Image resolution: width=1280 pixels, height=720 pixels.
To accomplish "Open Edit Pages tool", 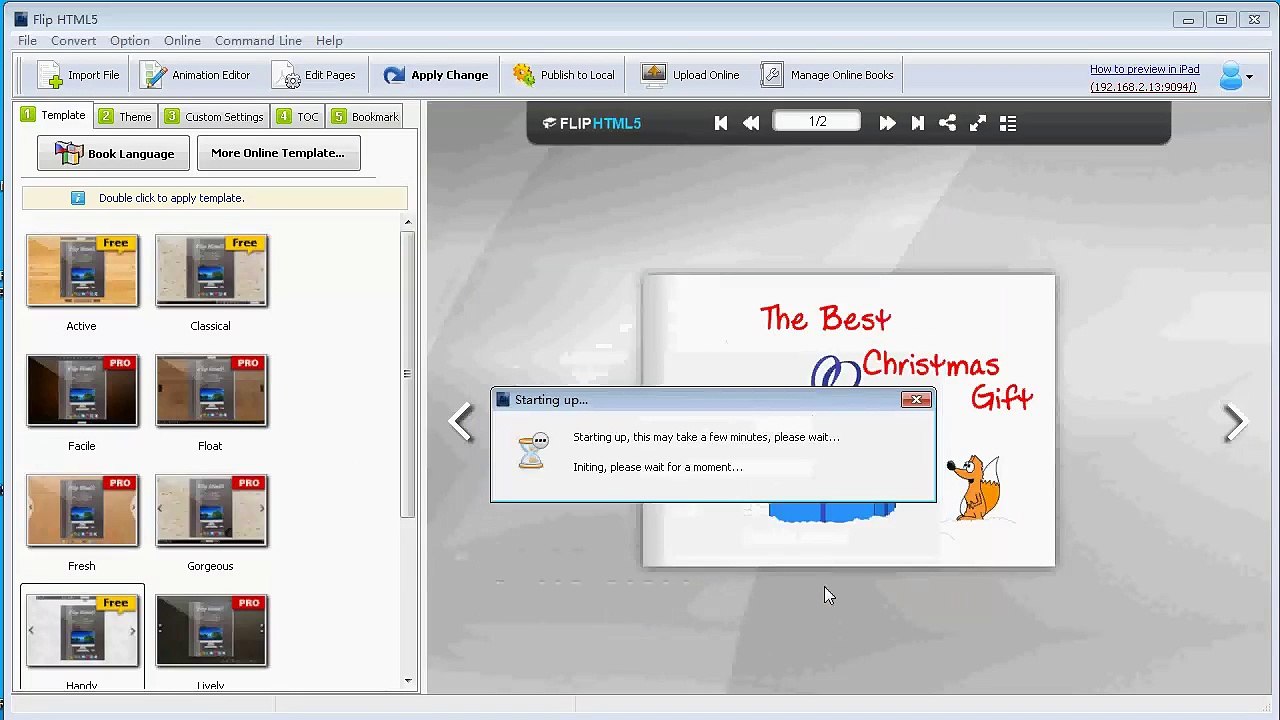I will point(314,75).
